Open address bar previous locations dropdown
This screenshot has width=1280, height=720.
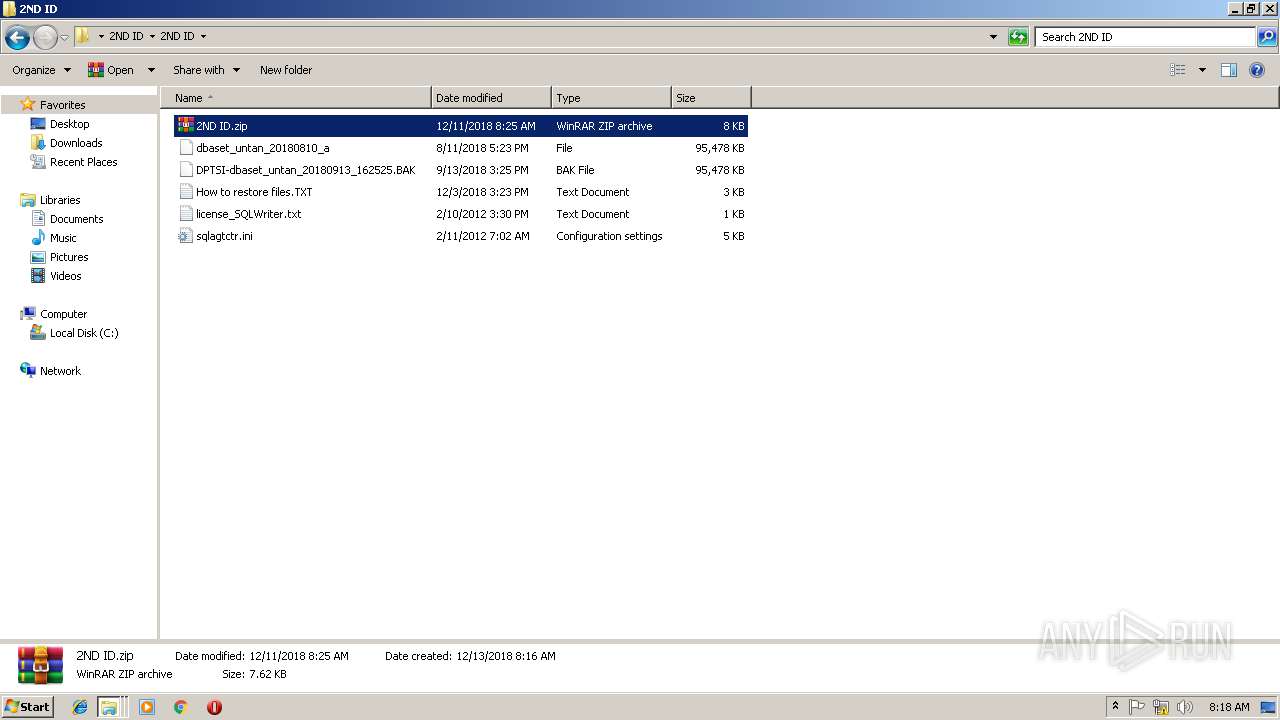(993, 37)
